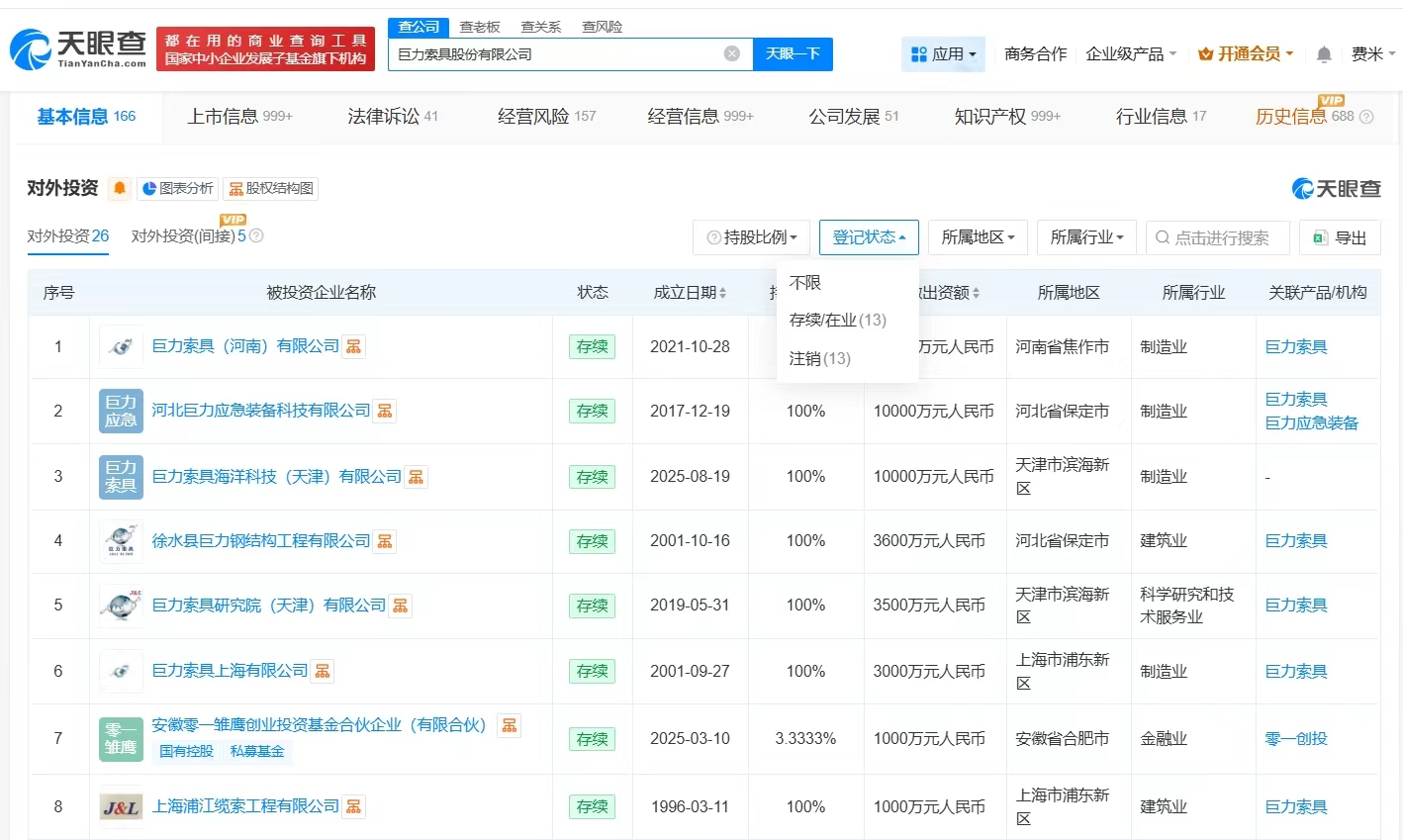Expand the 持股比例 filter dropdown
The width and height of the screenshot is (1403, 840).
pos(752,237)
